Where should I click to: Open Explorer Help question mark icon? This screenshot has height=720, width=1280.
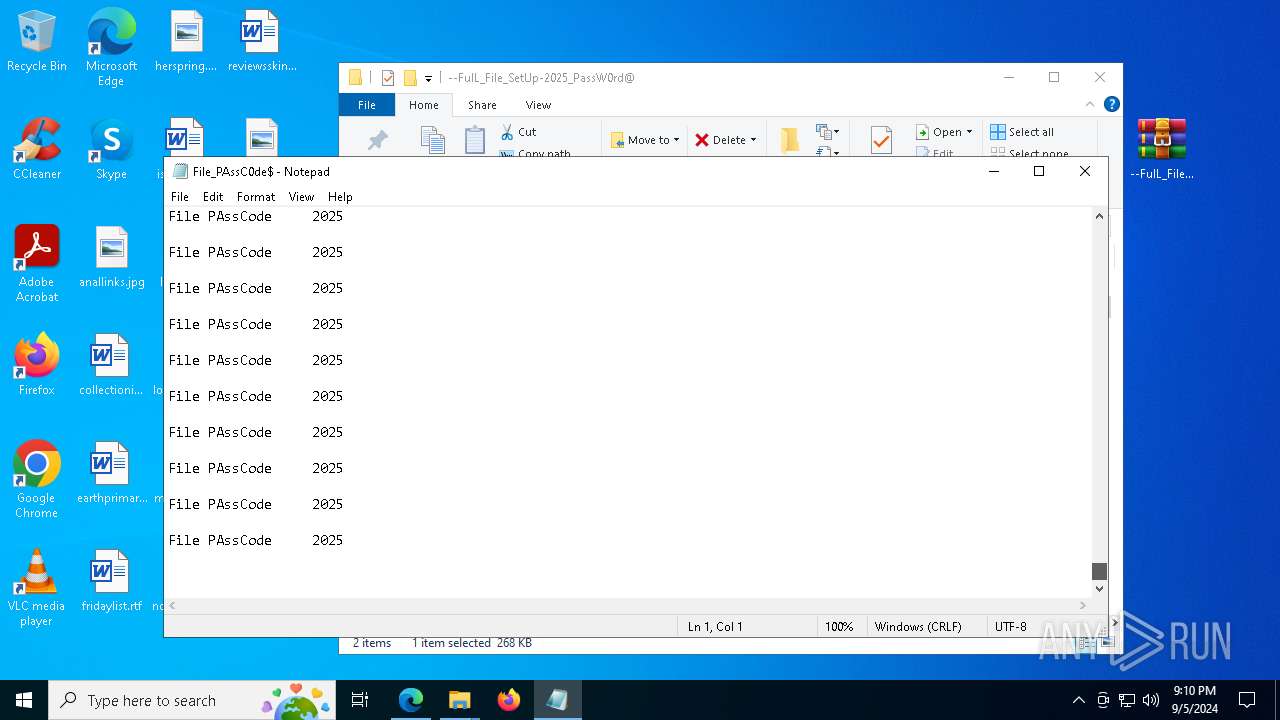pyautogui.click(x=1111, y=104)
